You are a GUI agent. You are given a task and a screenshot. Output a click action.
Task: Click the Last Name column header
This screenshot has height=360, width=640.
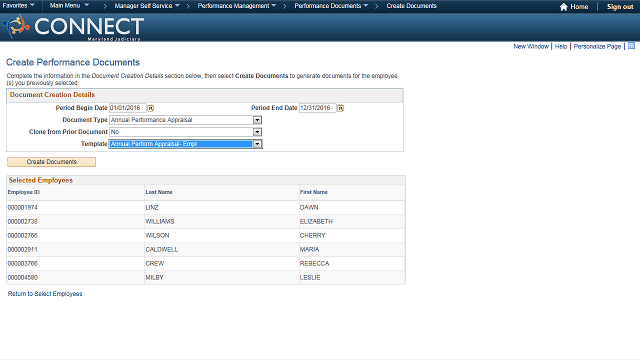point(159,192)
